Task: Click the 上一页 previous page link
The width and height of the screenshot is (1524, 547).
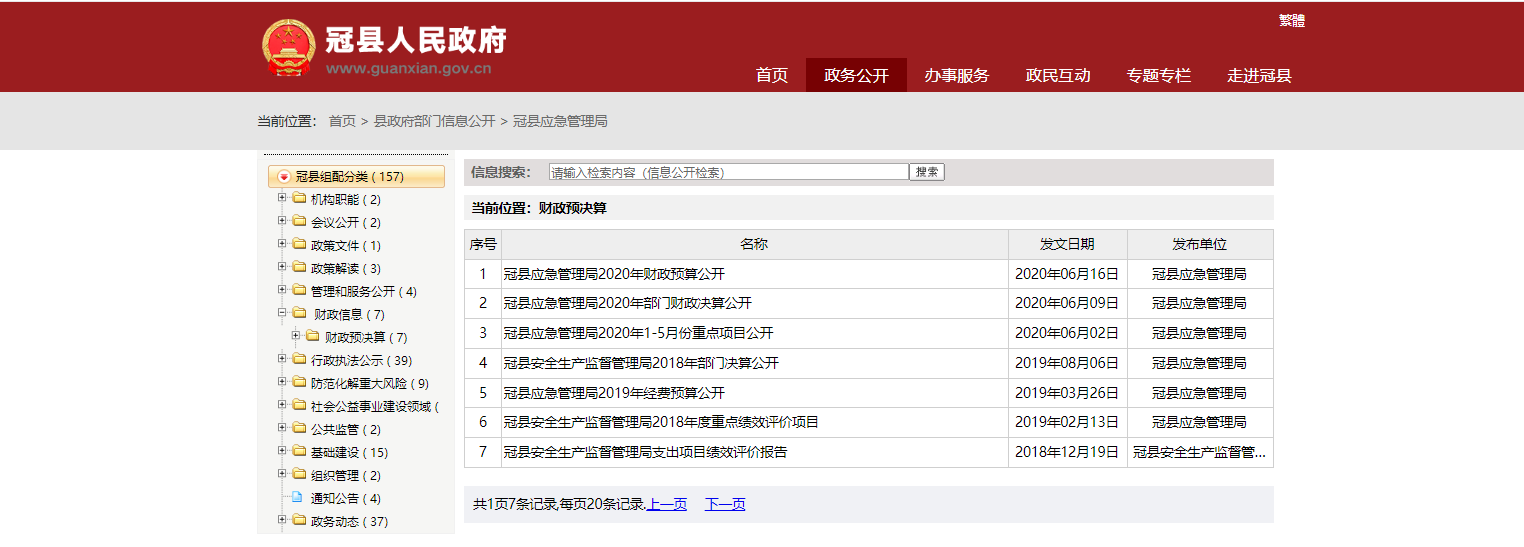Action: 666,504
